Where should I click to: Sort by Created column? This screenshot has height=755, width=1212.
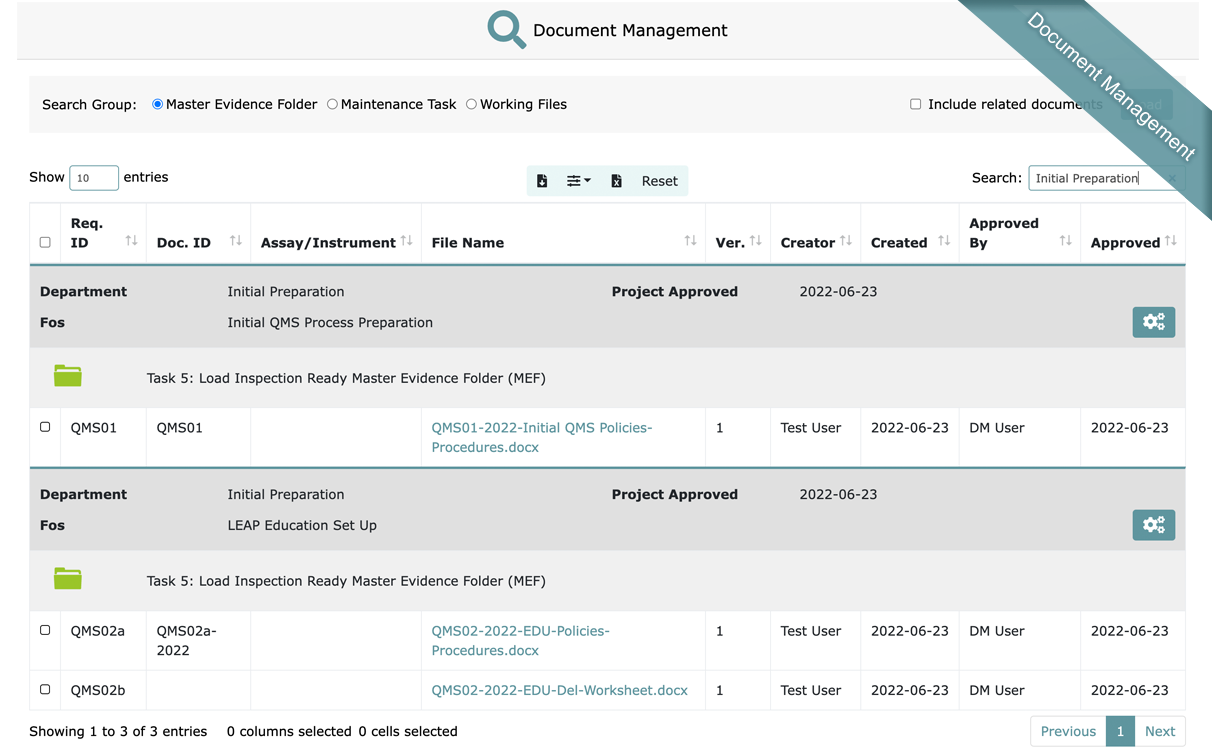pos(943,241)
